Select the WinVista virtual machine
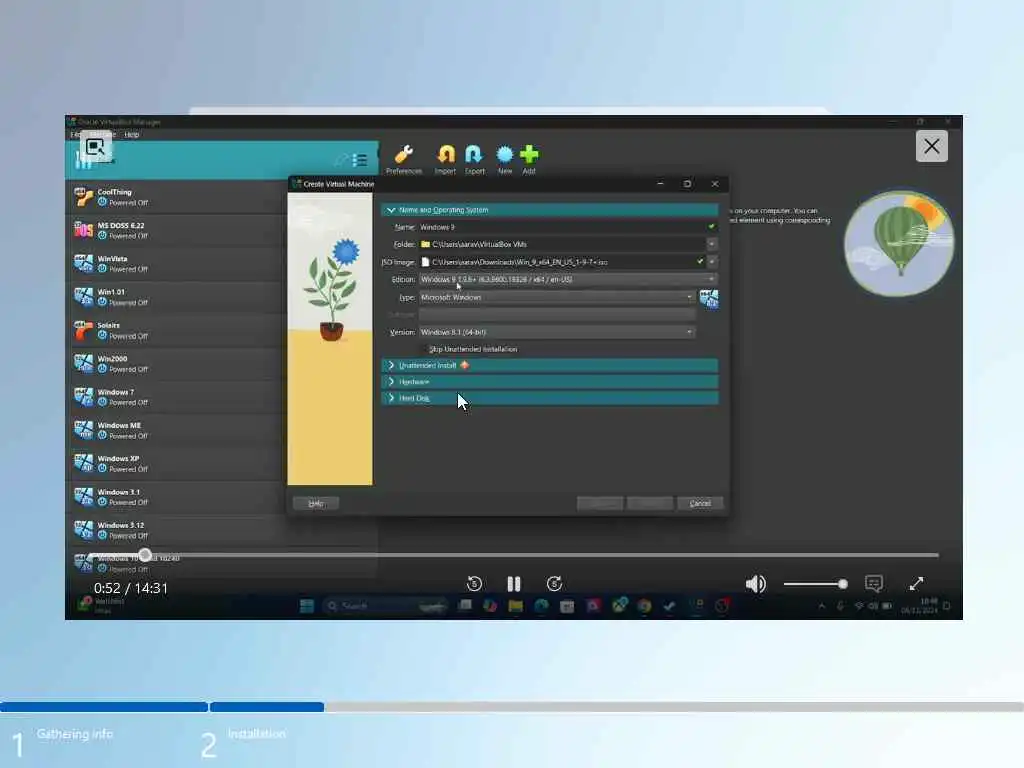 point(176,264)
